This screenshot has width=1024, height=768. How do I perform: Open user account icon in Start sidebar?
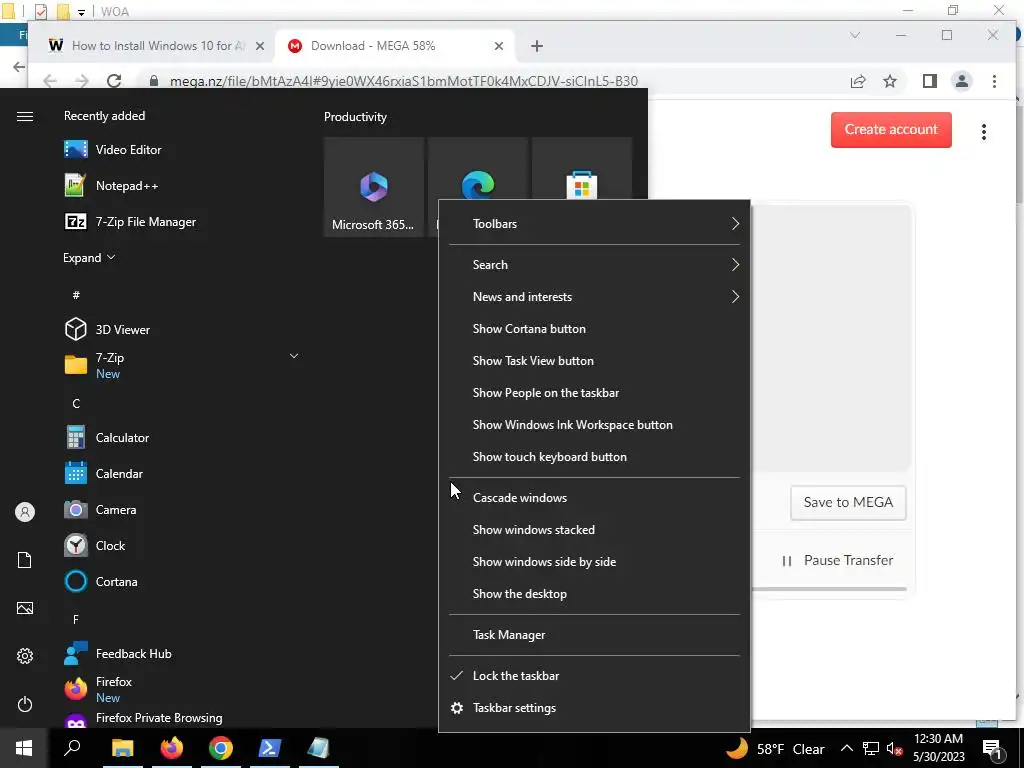pyautogui.click(x=25, y=512)
